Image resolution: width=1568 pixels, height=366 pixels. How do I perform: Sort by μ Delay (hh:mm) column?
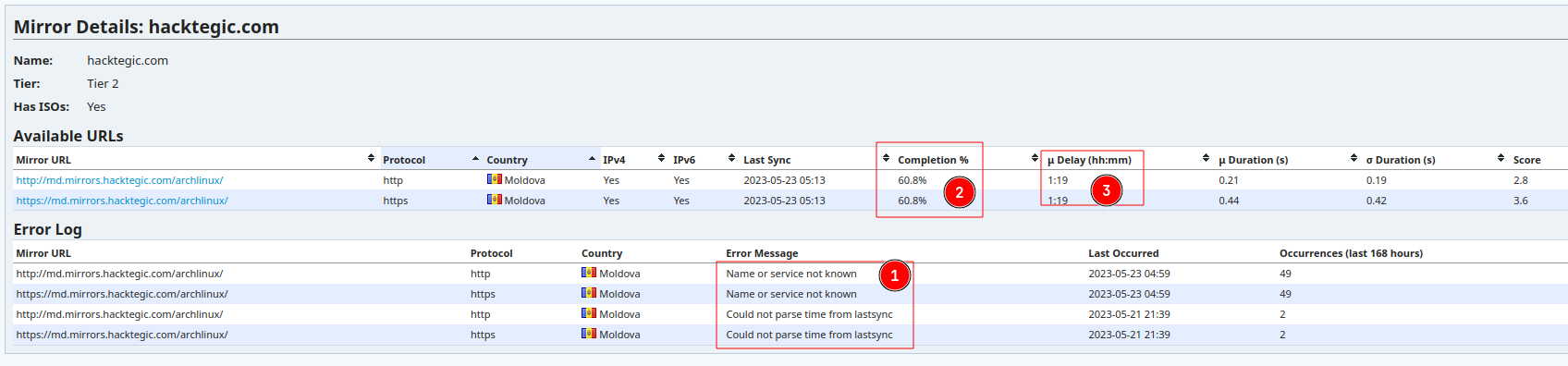(x=1128, y=160)
